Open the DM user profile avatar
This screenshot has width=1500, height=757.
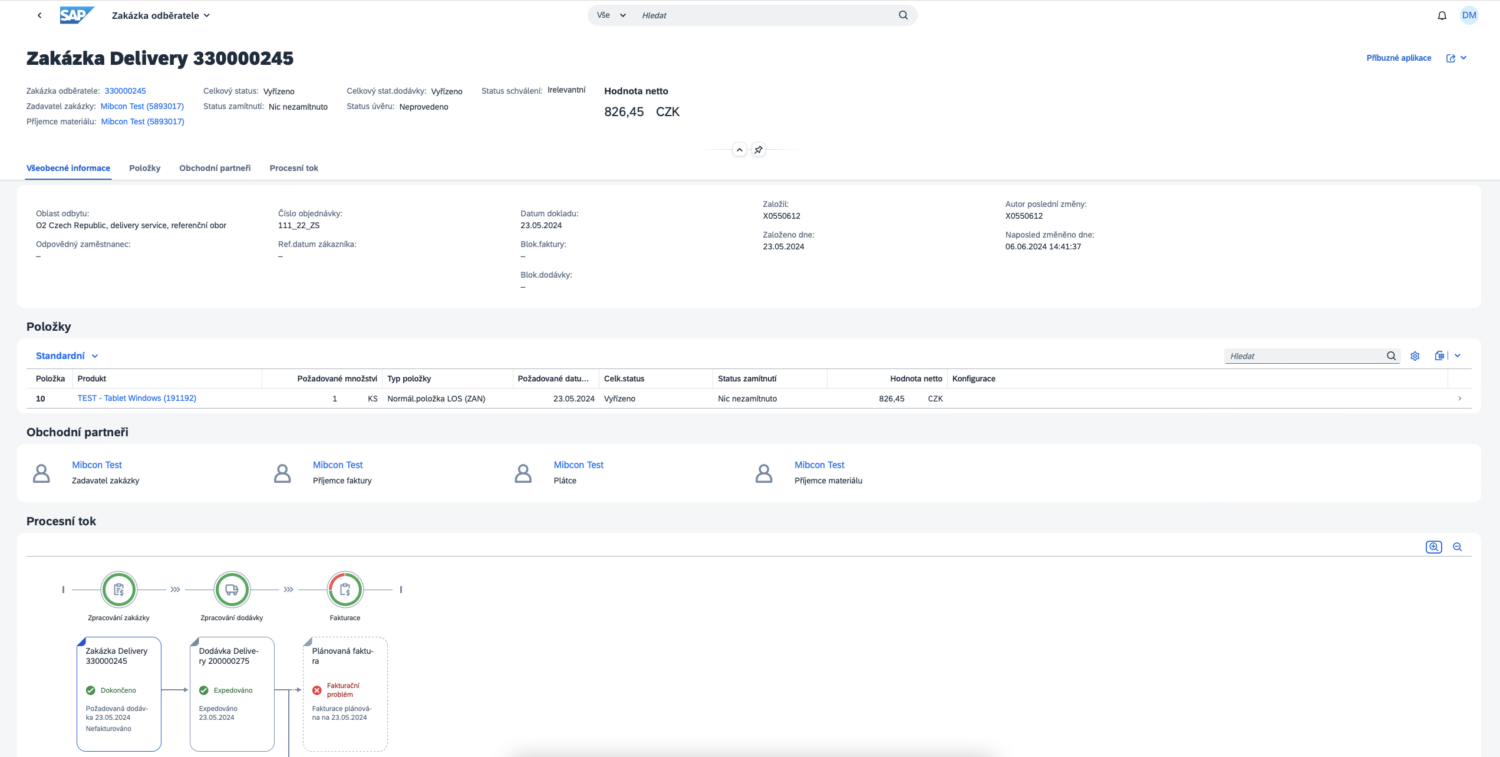tap(1469, 16)
